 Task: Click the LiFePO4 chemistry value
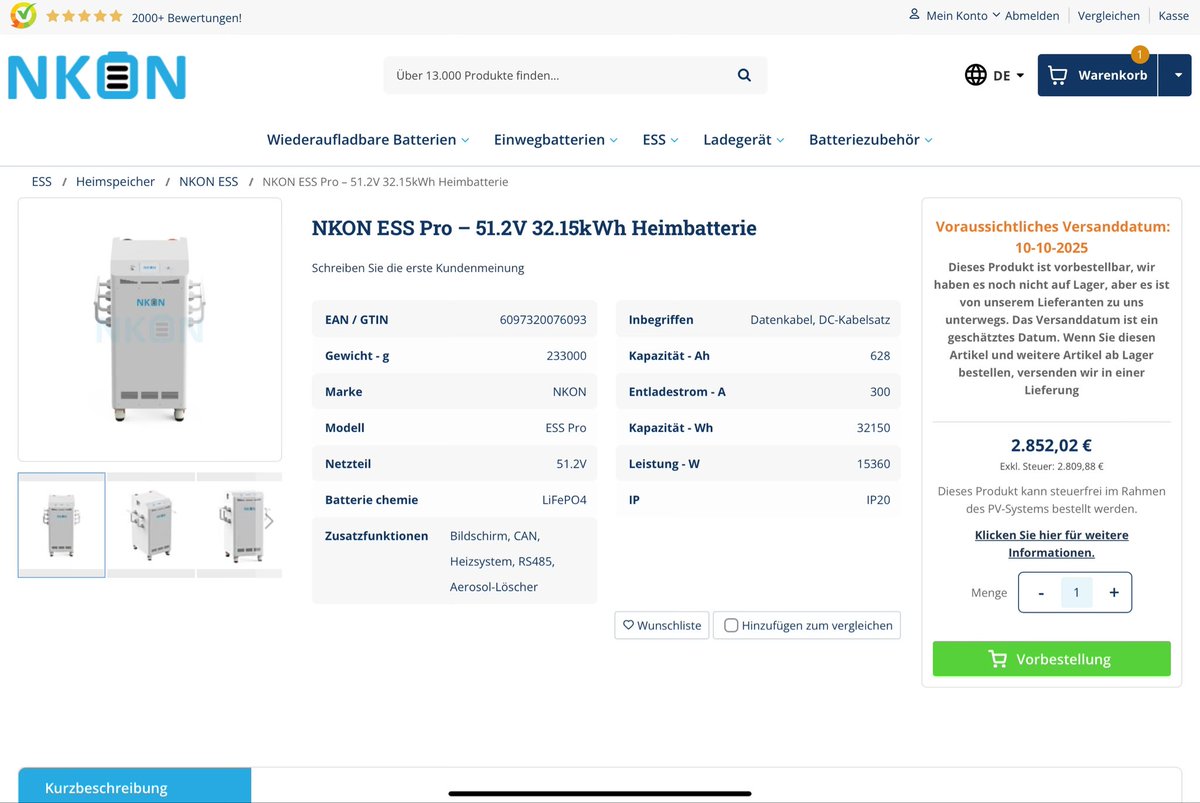click(x=564, y=500)
